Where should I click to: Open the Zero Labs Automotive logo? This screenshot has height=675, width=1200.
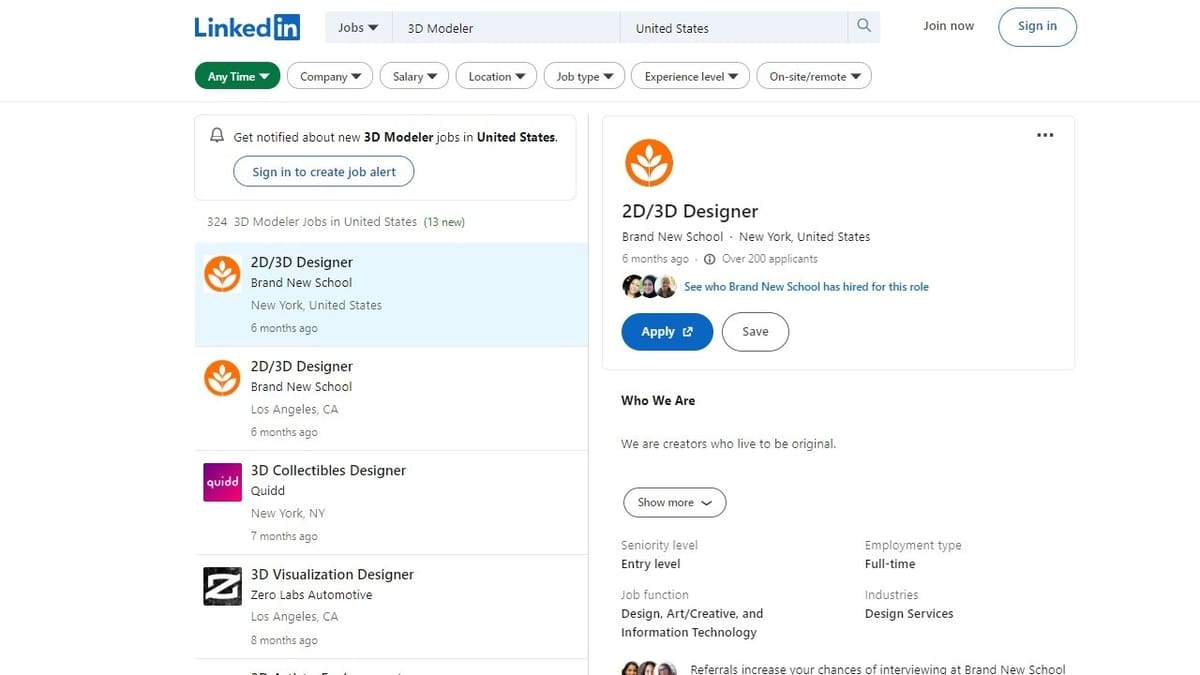[222, 586]
